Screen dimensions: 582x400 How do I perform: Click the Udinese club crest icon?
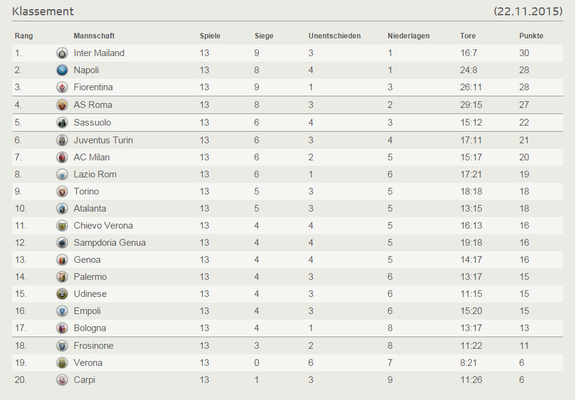pos(62,294)
